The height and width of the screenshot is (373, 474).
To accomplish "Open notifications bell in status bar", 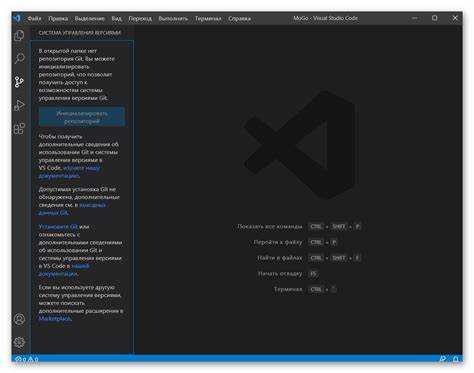I will coord(456,359).
